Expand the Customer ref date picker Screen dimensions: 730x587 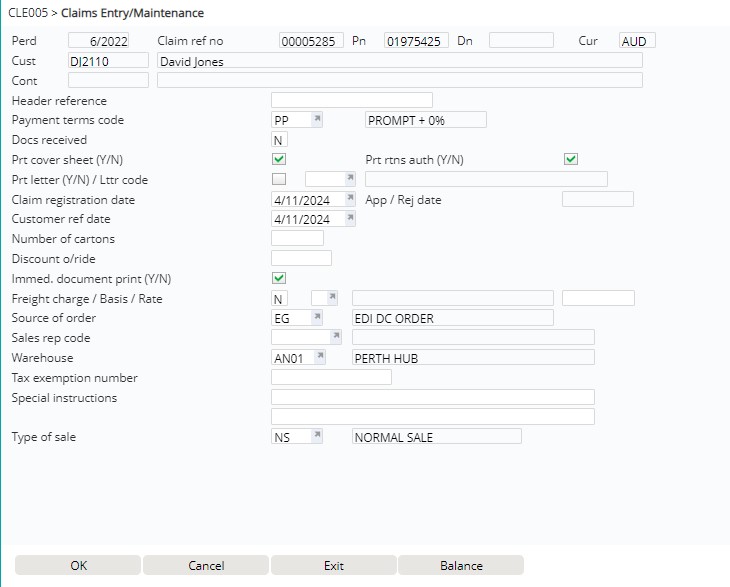coord(350,219)
